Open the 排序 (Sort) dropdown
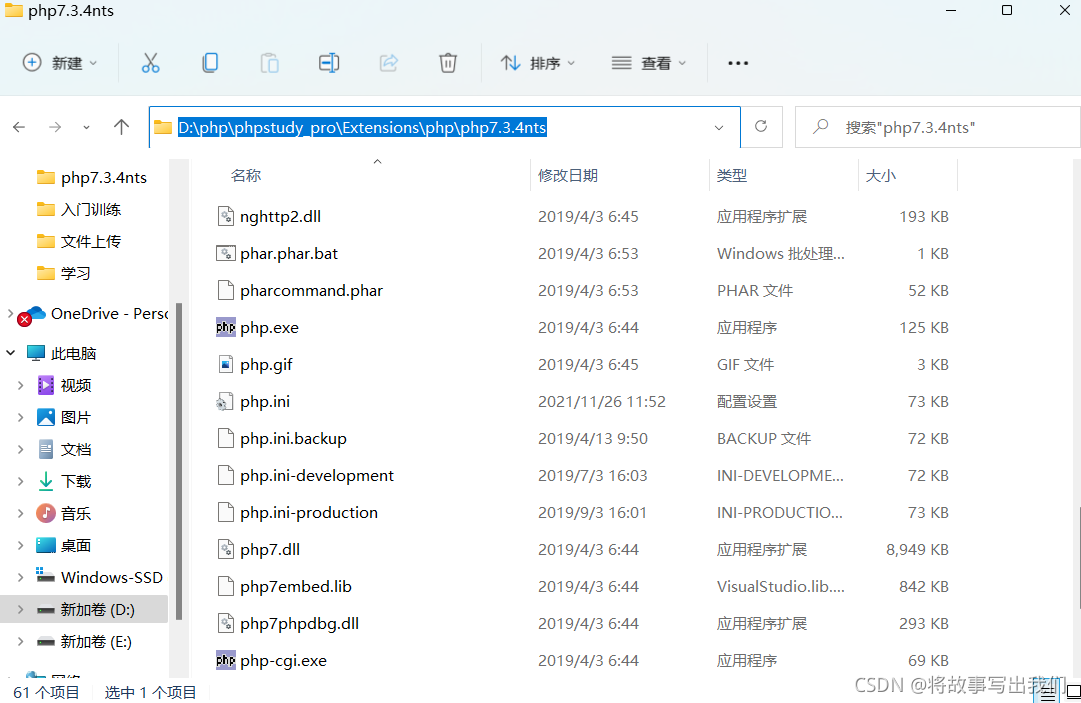Viewport: 1081px width, 703px height. 538,63
